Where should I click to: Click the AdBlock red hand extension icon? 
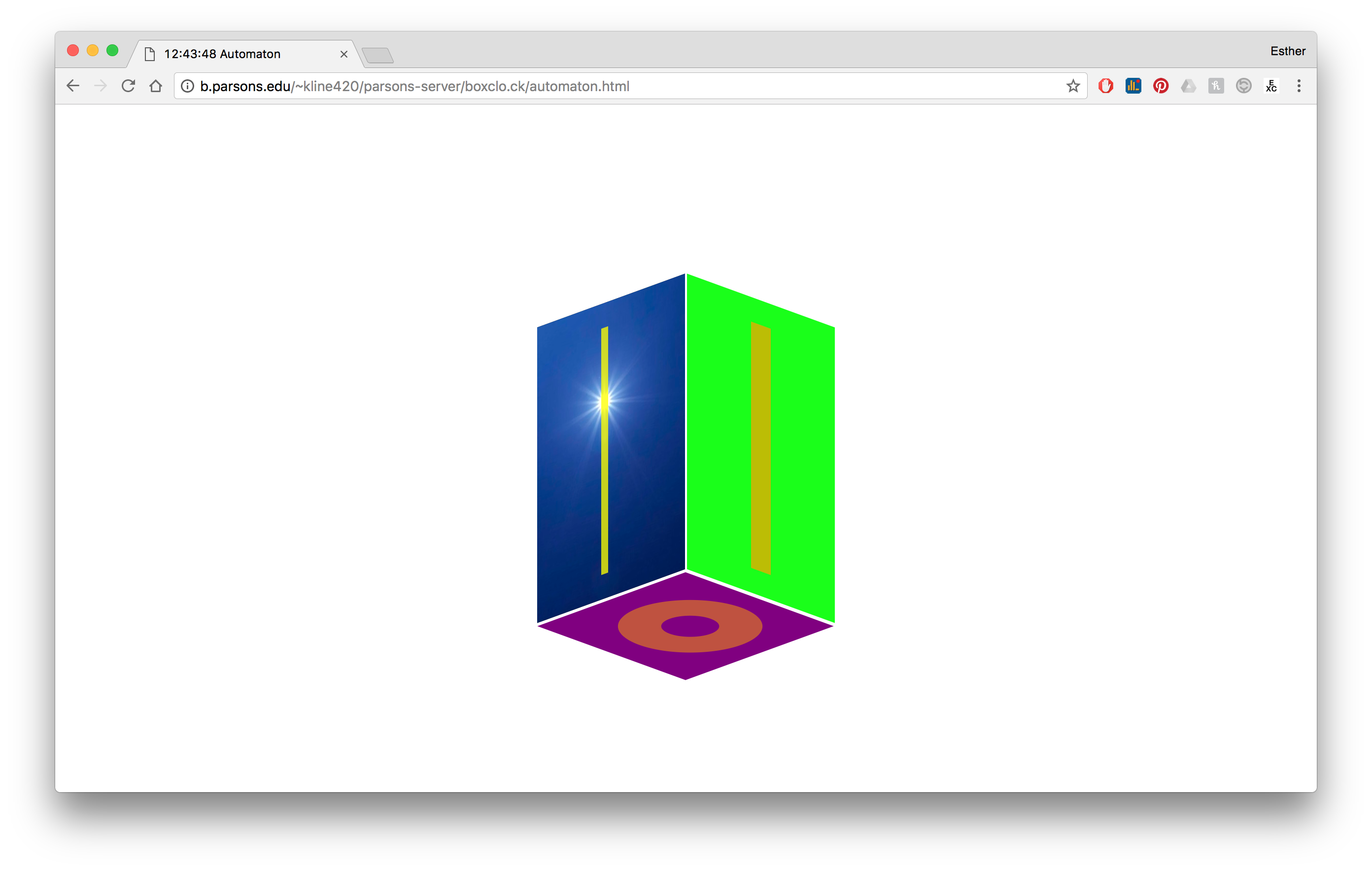click(x=1105, y=86)
